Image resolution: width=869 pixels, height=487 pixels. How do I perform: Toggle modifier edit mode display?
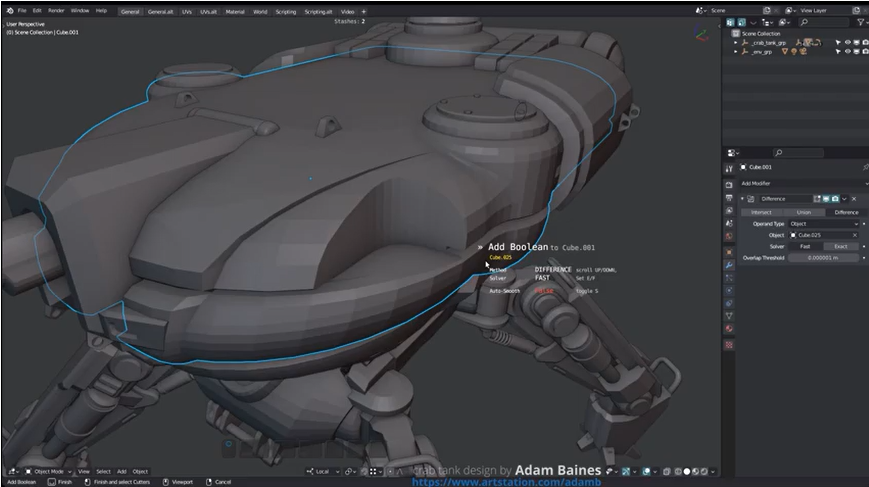click(817, 199)
